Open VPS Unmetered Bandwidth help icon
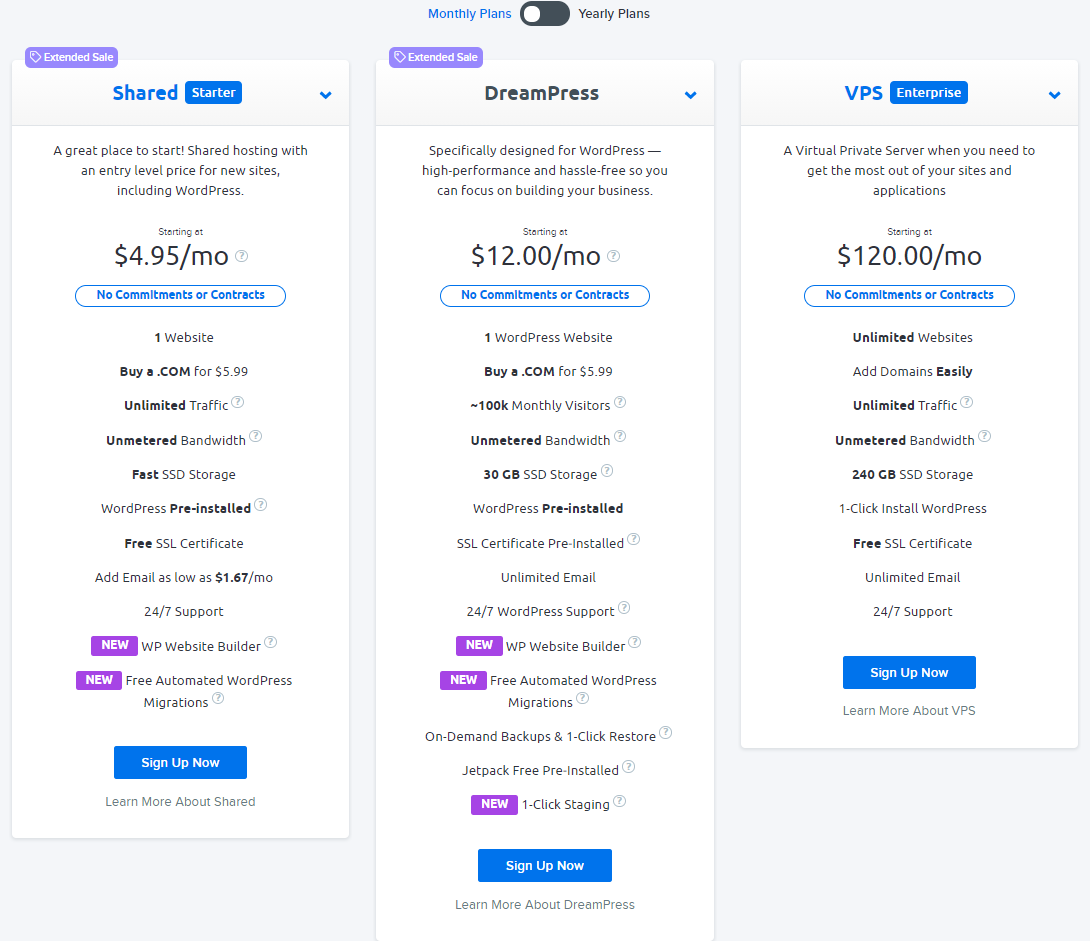The width and height of the screenshot is (1090, 941). 984,436
